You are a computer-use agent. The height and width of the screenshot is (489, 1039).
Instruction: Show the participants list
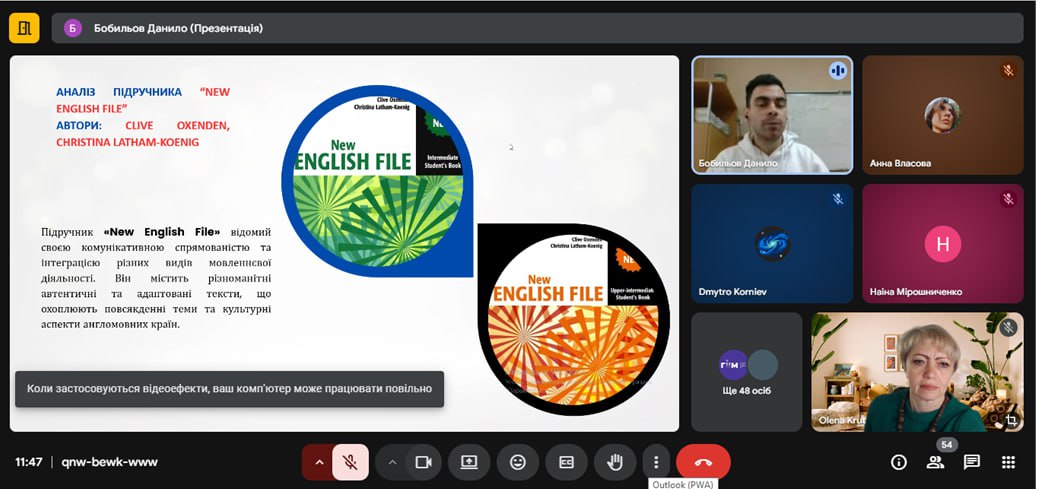[935, 462]
